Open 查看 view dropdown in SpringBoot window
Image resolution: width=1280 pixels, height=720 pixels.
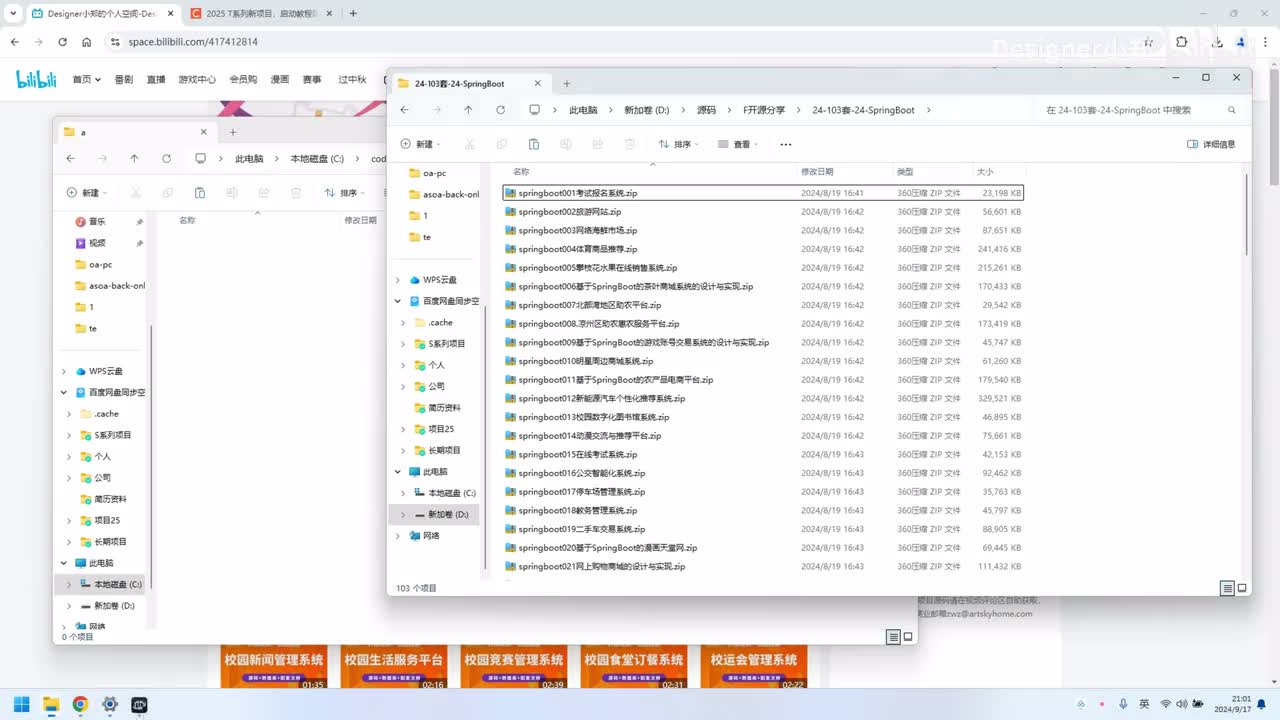point(738,144)
